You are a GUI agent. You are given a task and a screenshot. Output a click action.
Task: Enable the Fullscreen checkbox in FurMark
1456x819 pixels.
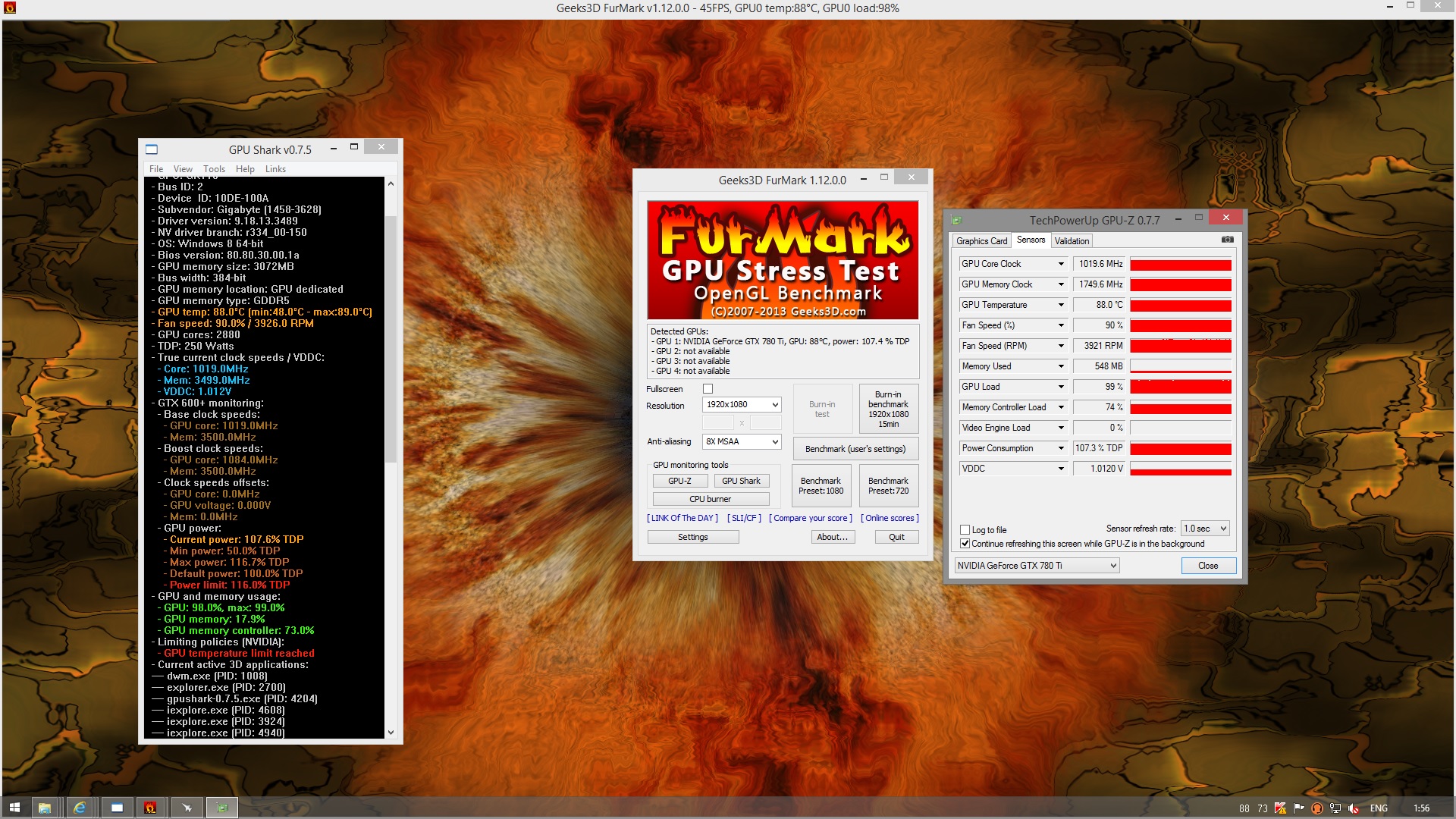[x=708, y=389]
